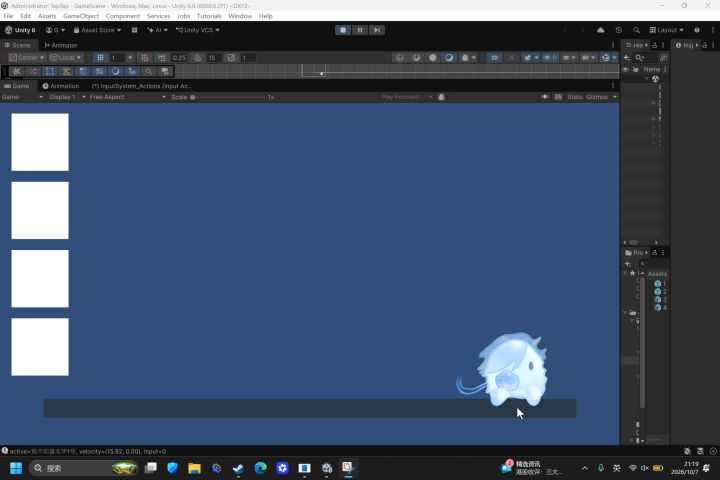Pause the running game
This screenshot has height=480, width=720.
(360, 30)
